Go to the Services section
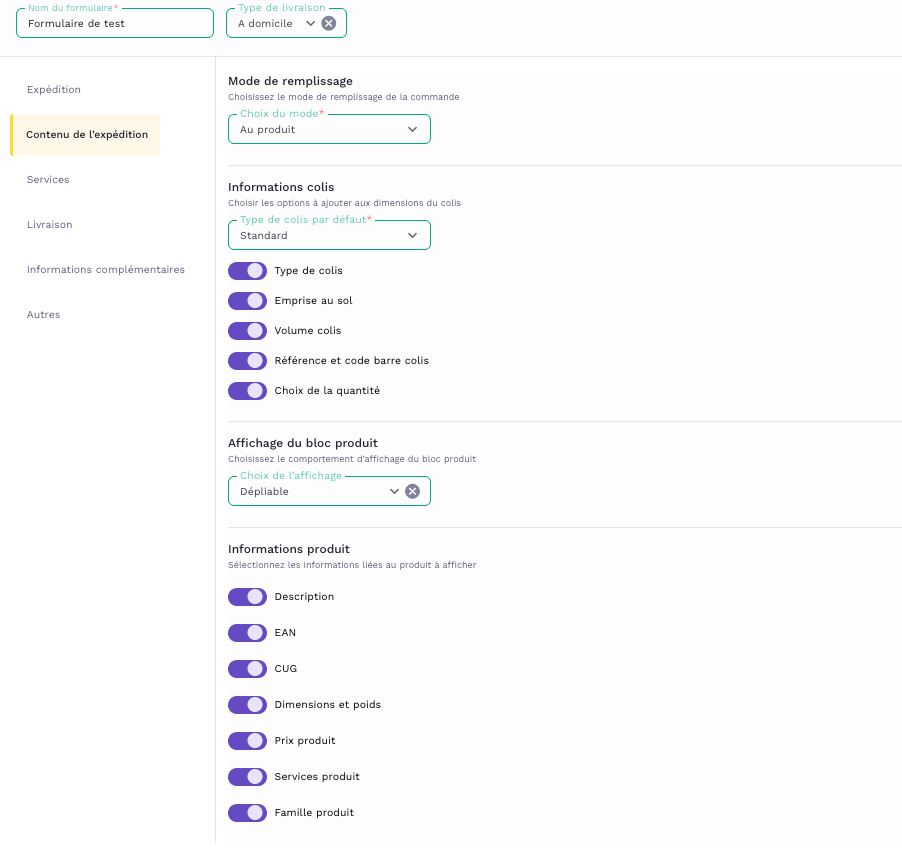902x849 pixels. pyautogui.click(x=48, y=180)
